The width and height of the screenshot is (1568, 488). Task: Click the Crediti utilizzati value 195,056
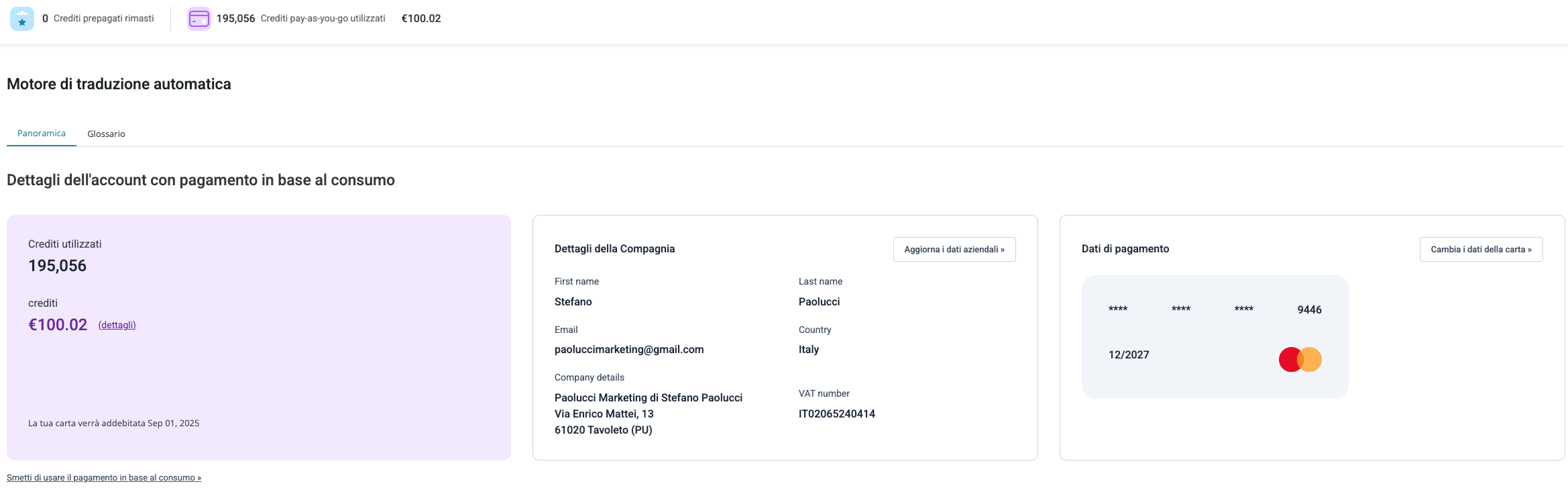pos(57,266)
